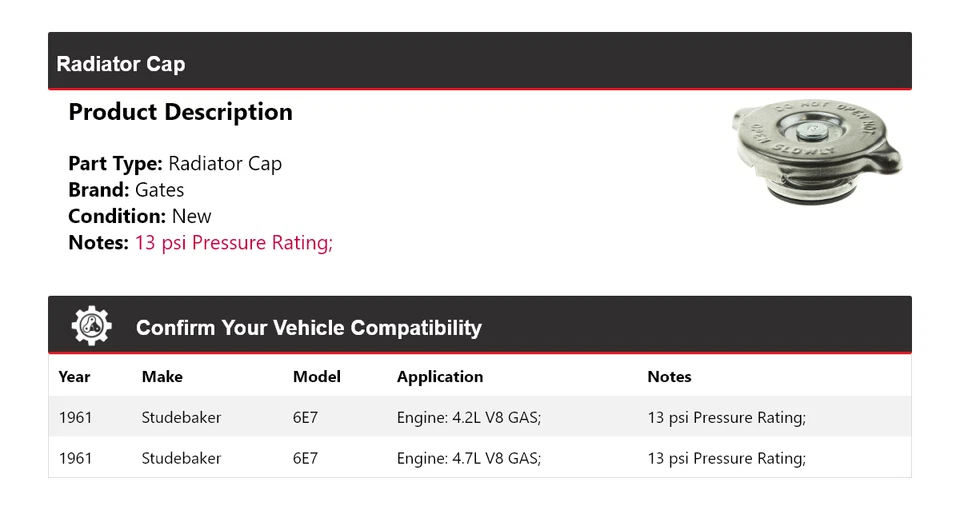Viewport: 960px width, 510px height.
Task: Click the Product Description heading
Action: pos(180,112)
